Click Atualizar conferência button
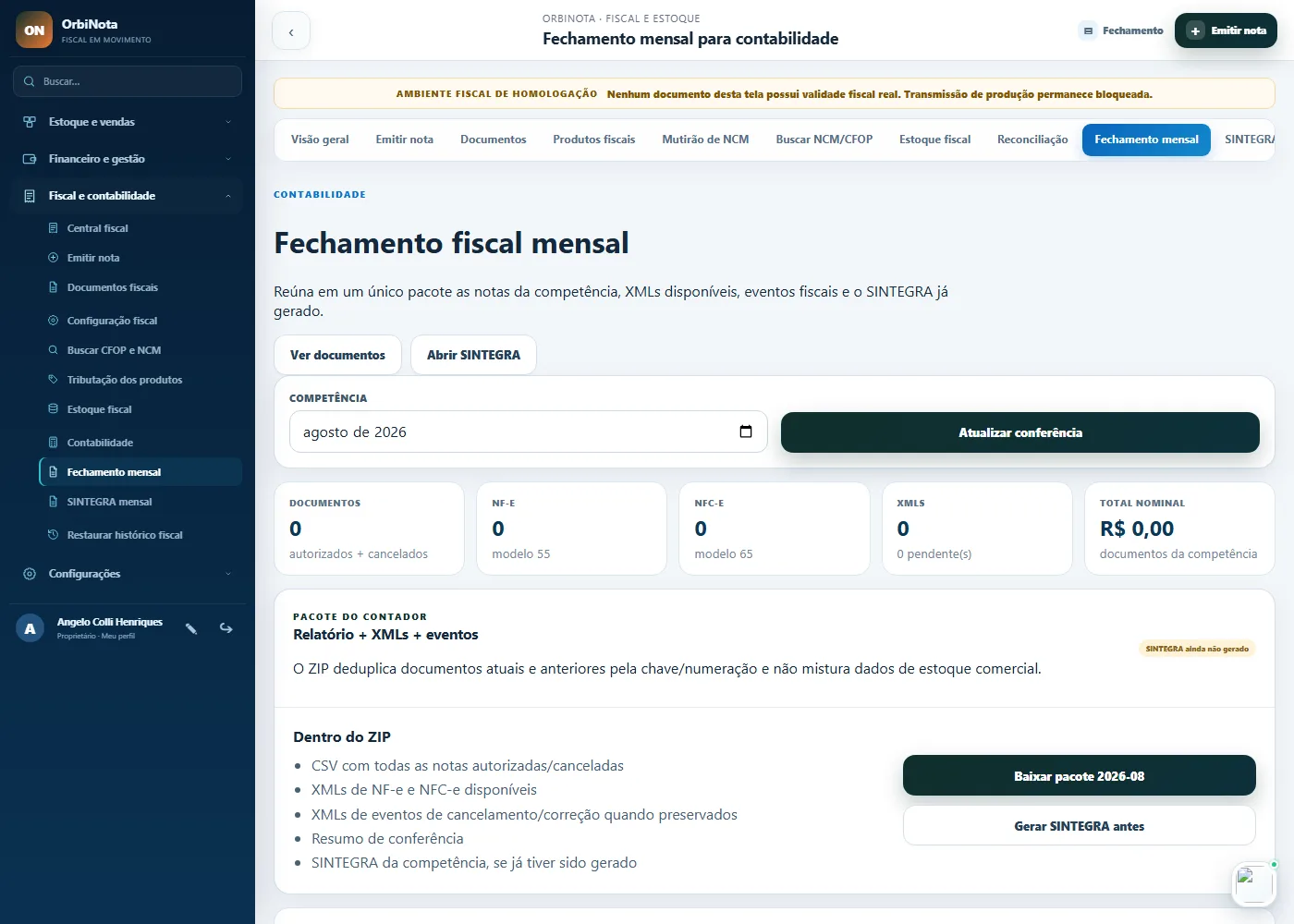 tap(1020, 432)
